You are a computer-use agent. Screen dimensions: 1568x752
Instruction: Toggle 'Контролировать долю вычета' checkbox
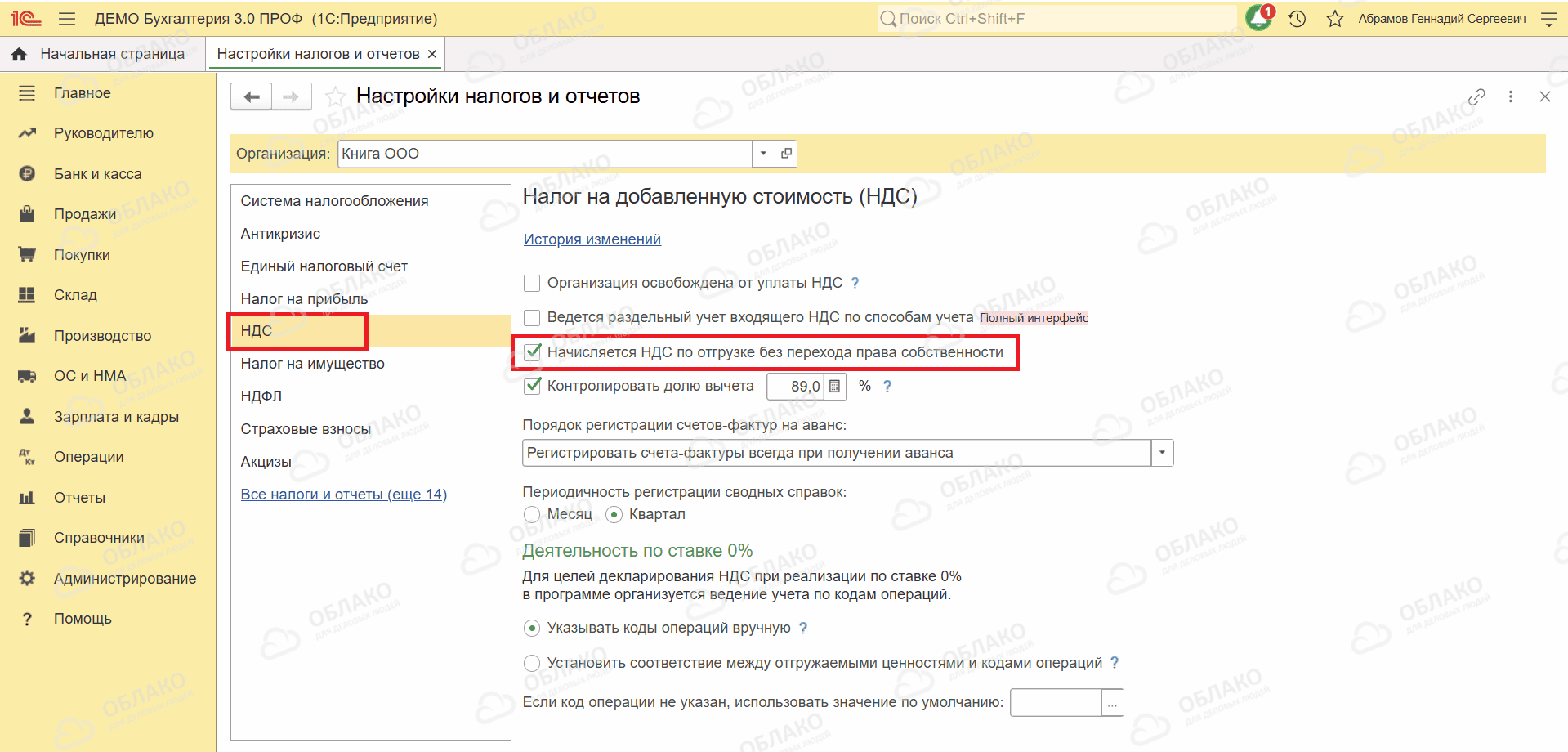533,386
